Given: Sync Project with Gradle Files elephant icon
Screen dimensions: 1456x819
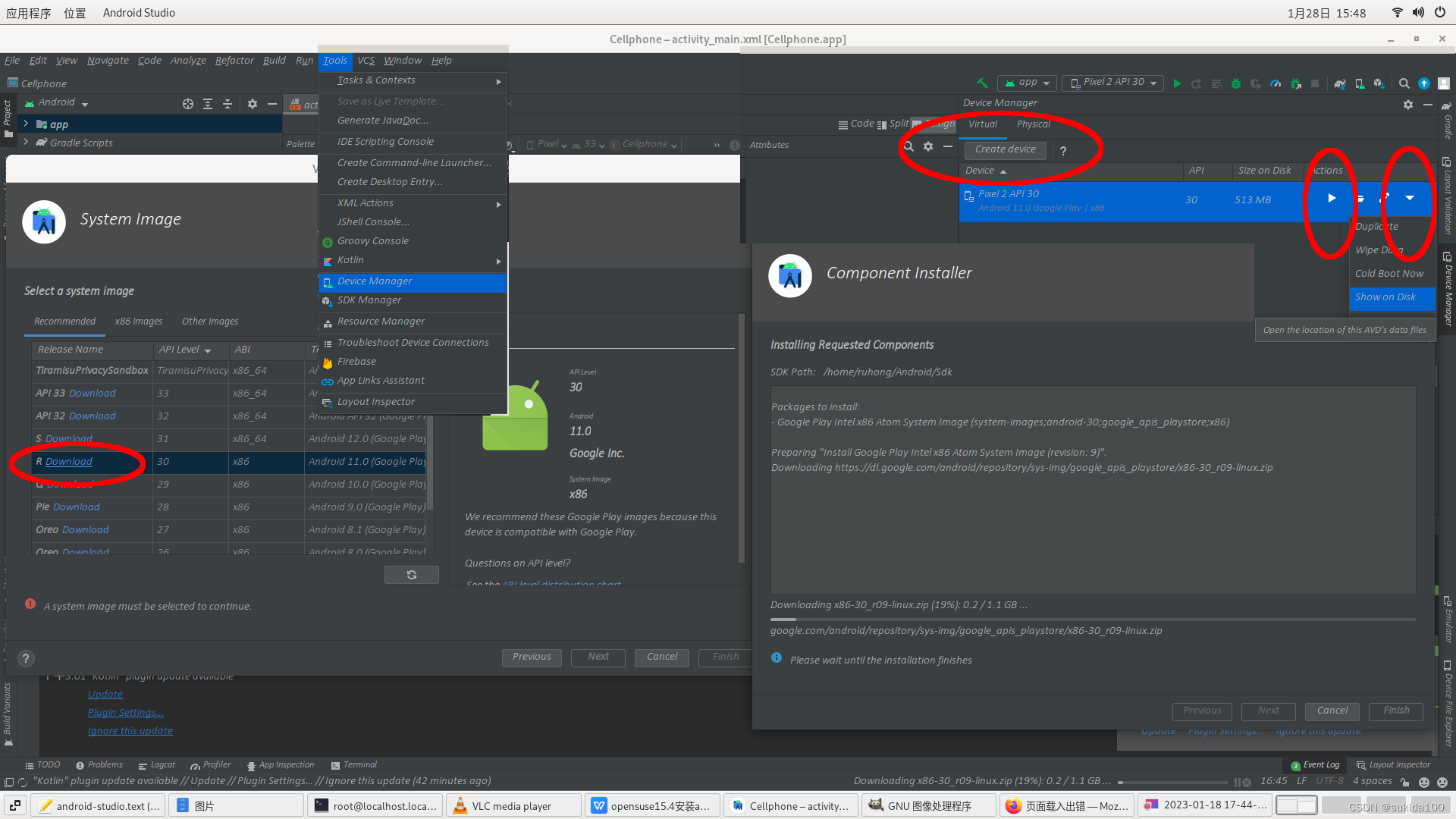Looking at the screenshot, I should (1340, 83).
